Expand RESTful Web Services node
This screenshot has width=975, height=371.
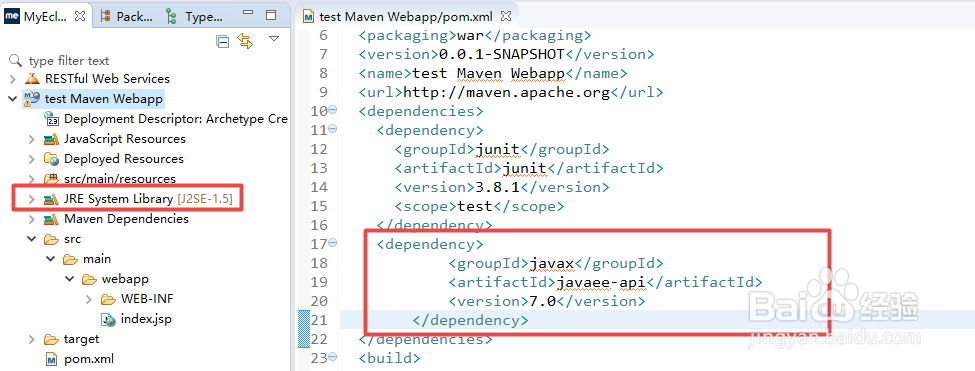[12, 79]
